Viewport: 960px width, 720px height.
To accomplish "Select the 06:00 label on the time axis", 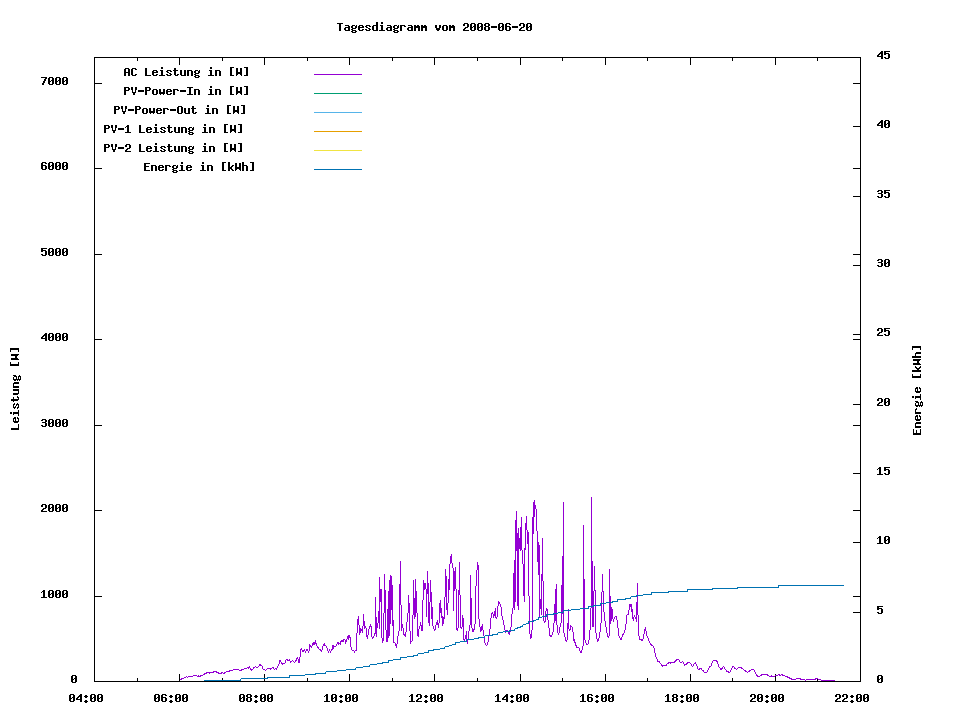I will pyautogui.click(x=173, y=698).
